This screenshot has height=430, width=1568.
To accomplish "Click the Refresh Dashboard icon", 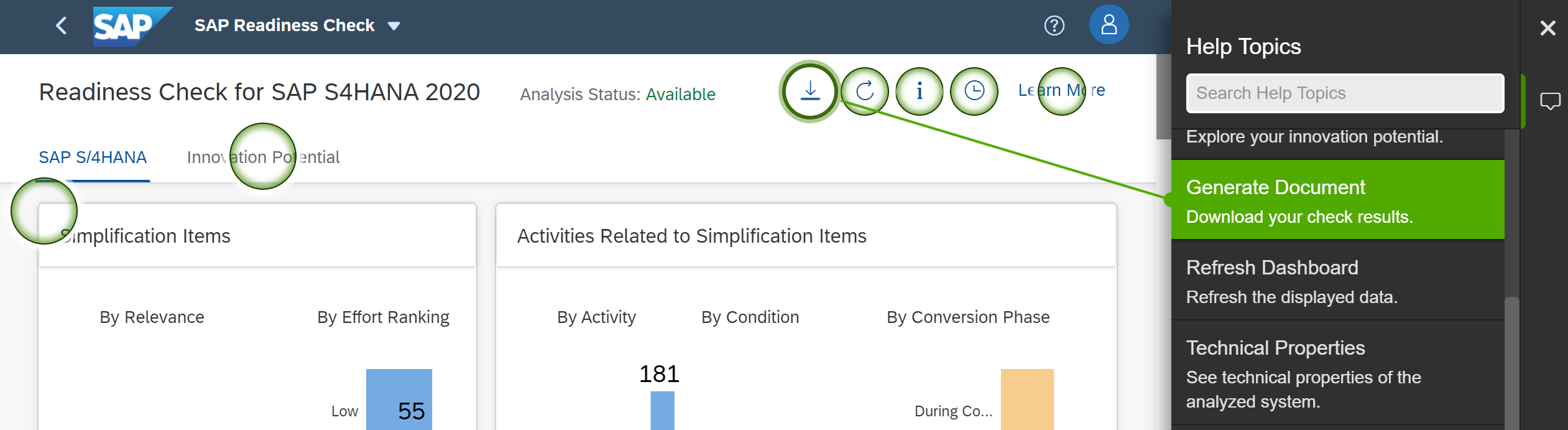I will point(865,91).
